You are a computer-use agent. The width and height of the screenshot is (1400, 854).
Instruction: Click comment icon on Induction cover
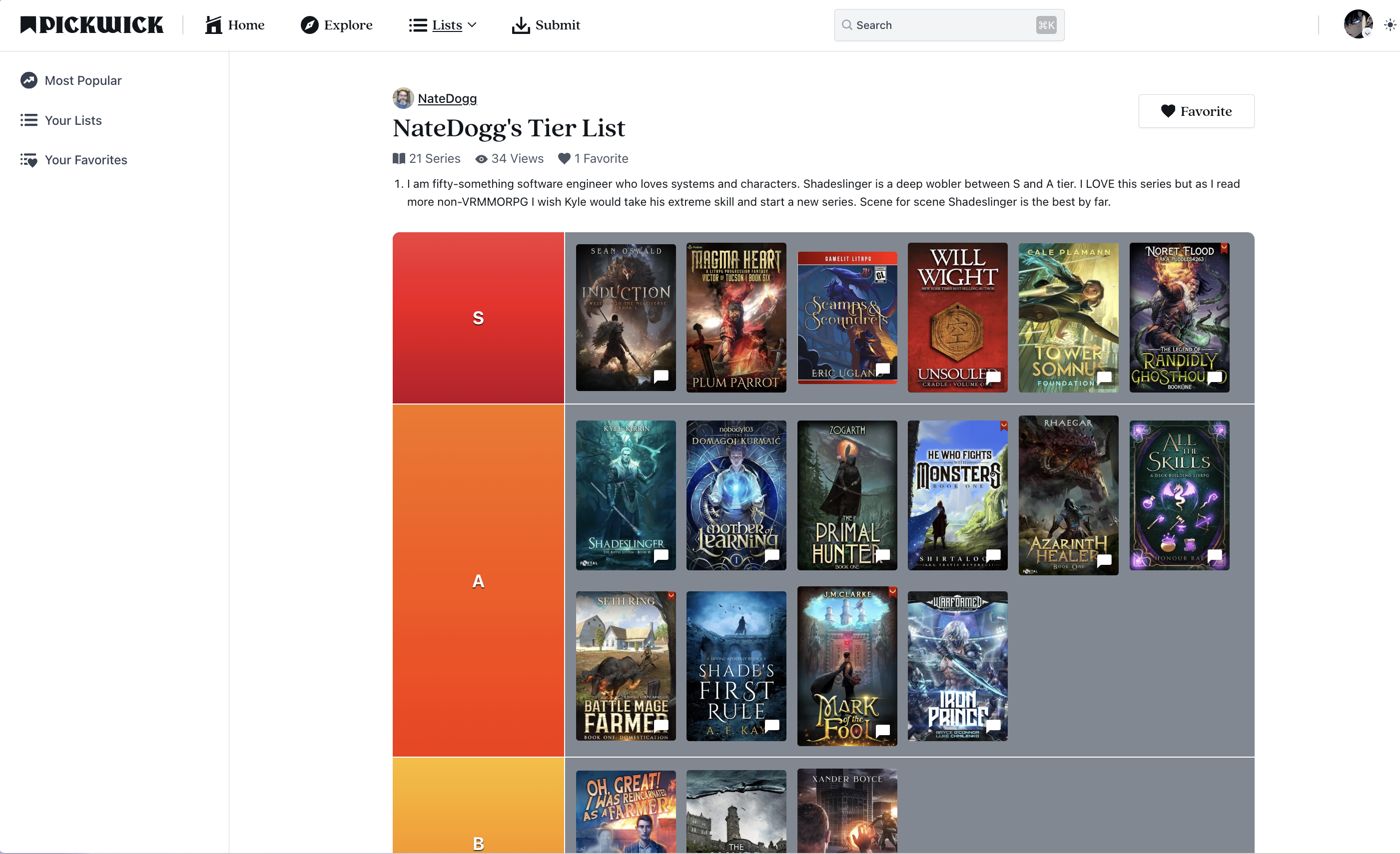pos(661,377)
